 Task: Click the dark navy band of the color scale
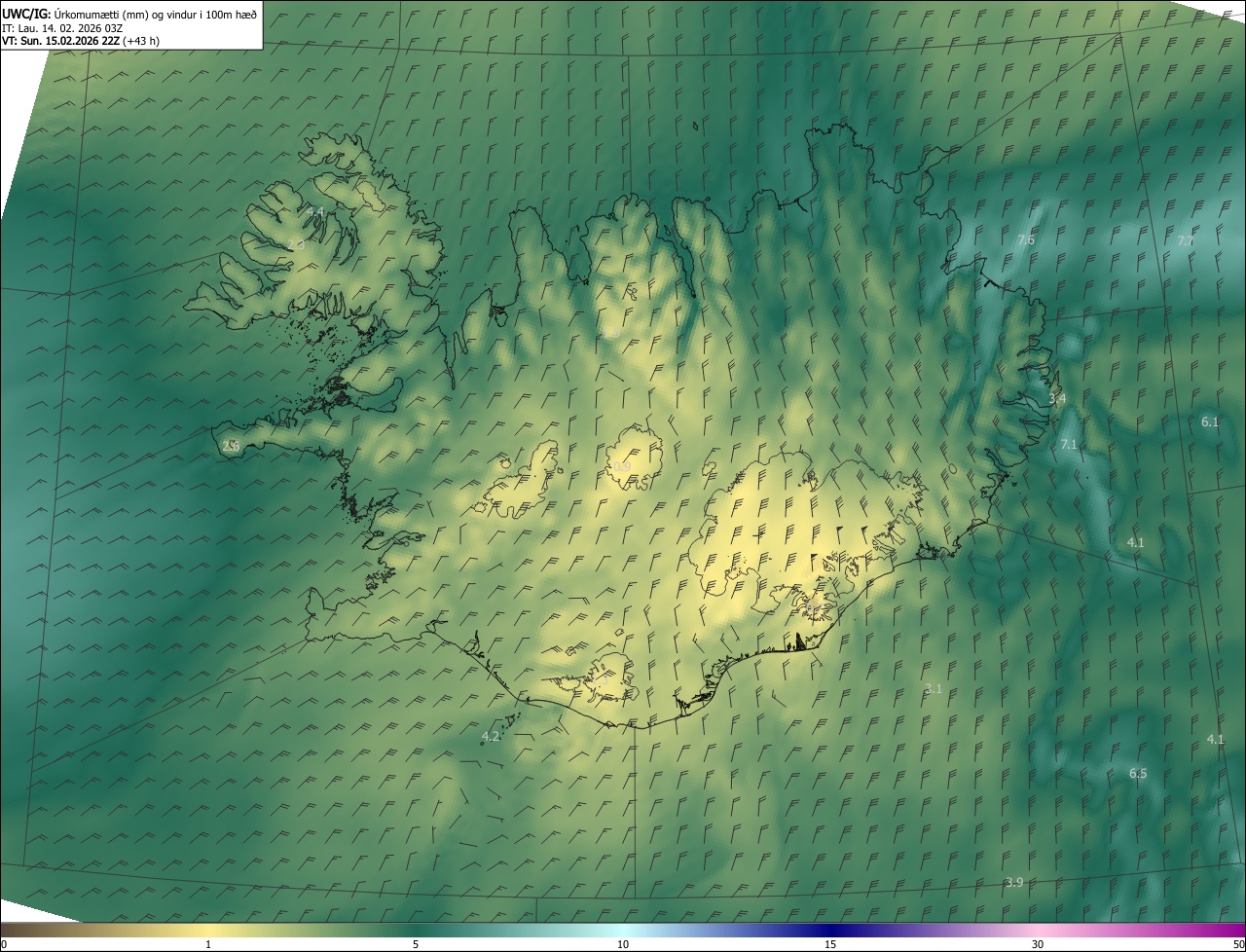830,930
